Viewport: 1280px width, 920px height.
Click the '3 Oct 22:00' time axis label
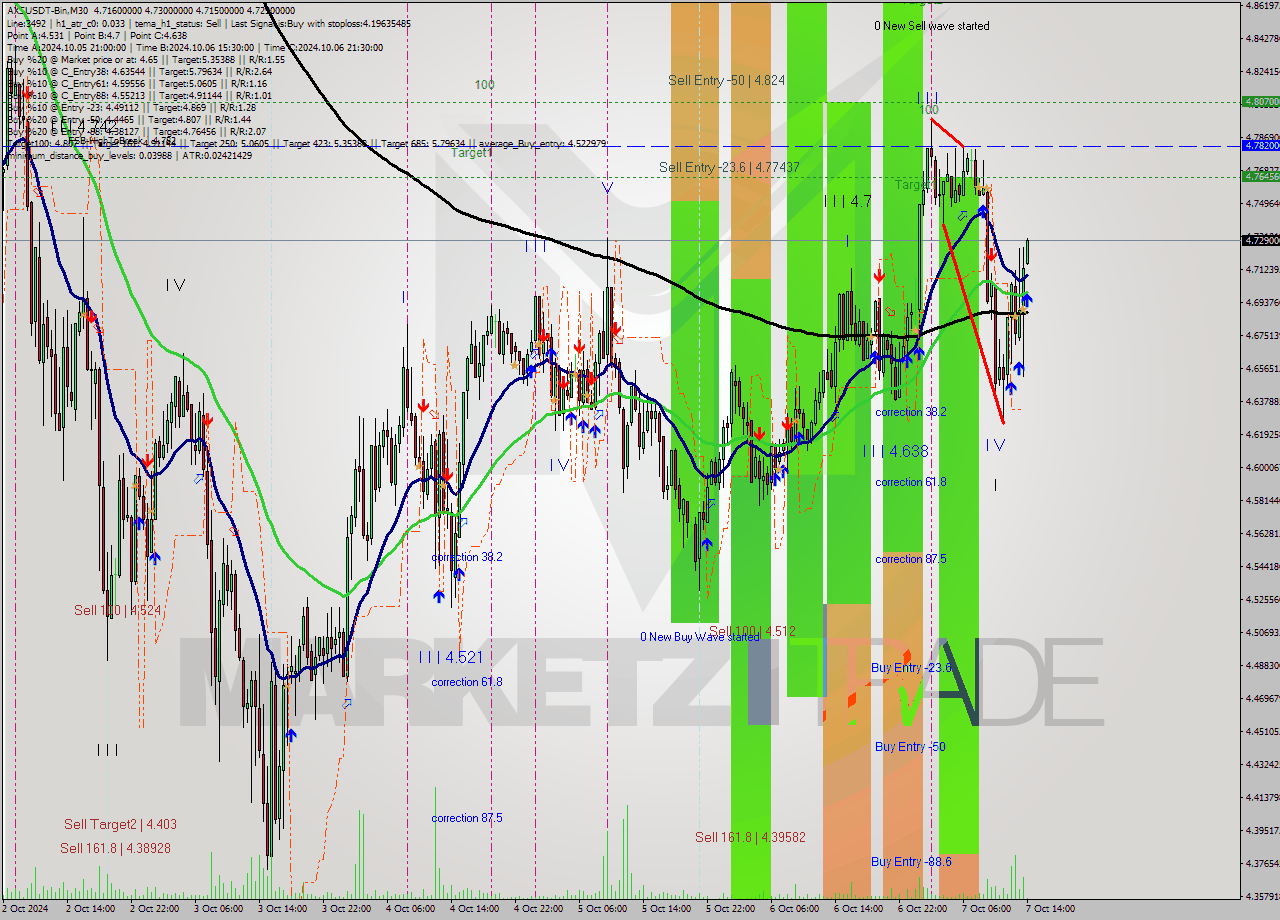(346, 909)
